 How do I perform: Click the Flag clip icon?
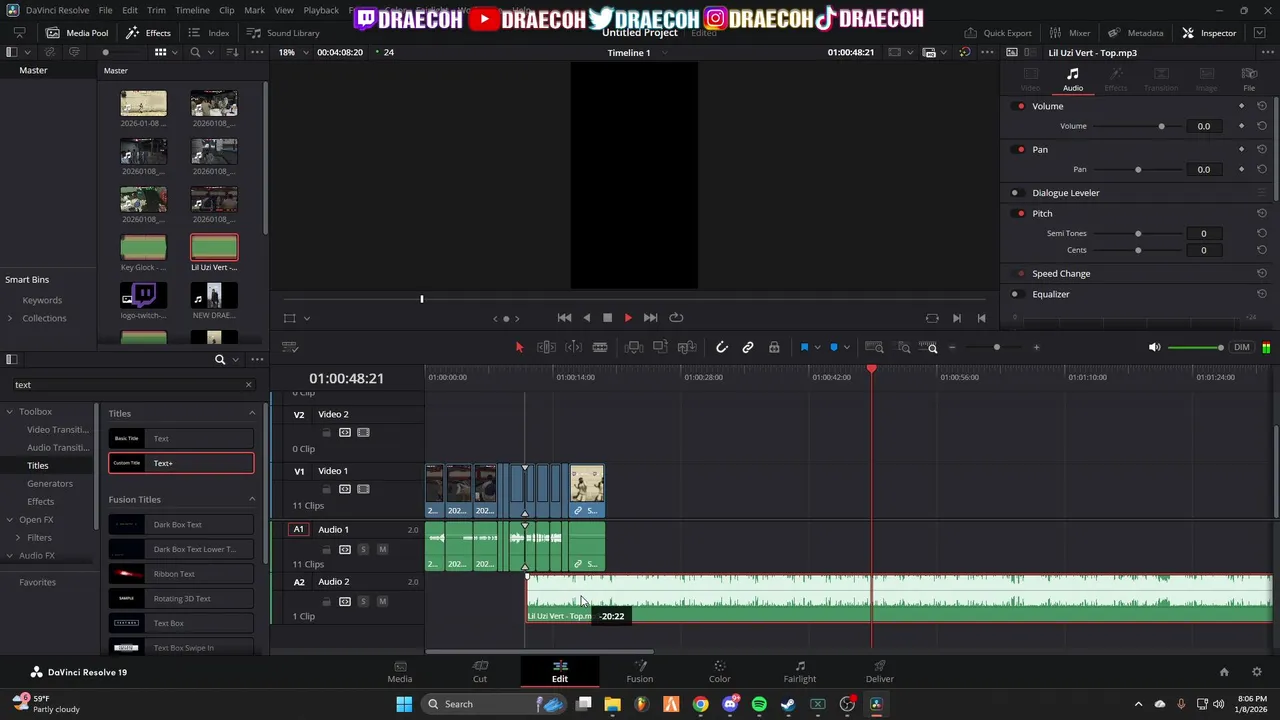click(804, 347)
